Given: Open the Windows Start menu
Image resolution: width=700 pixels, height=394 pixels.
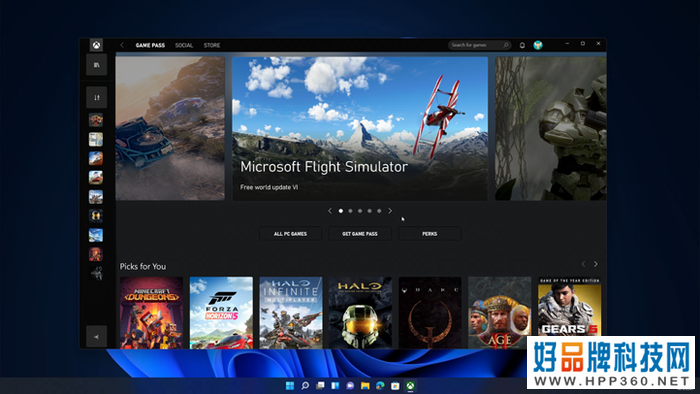Looking at the screenshot, I should coord(290,386).
